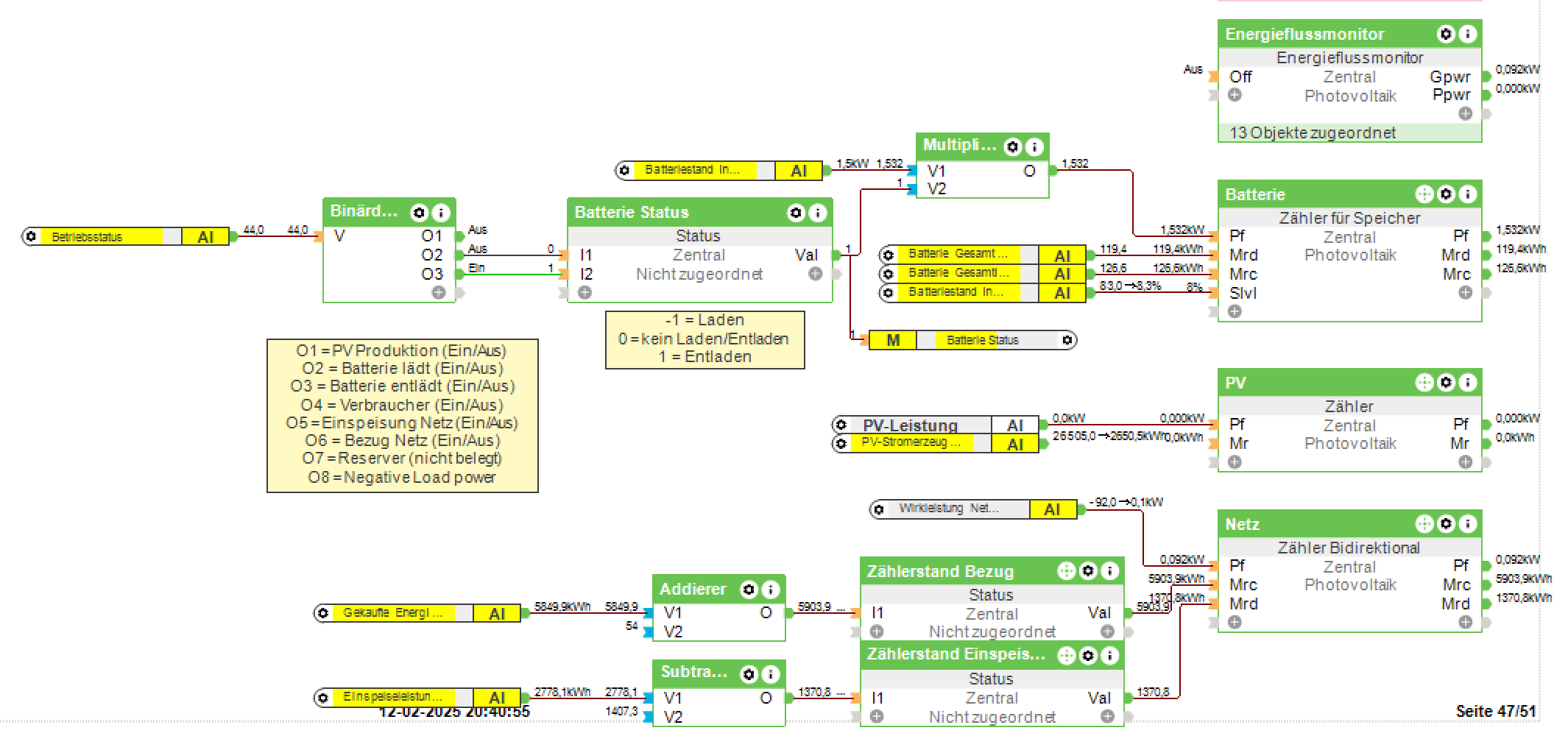
Task: Show info for the Energieflussmonitor block
Action: (x=1467, y=34)
